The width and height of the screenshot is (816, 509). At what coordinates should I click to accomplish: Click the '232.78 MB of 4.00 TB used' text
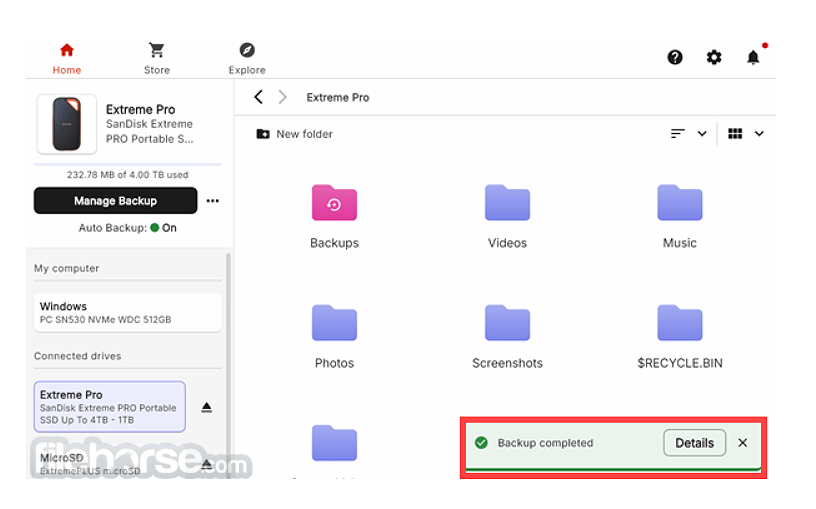tap(128, 175)
